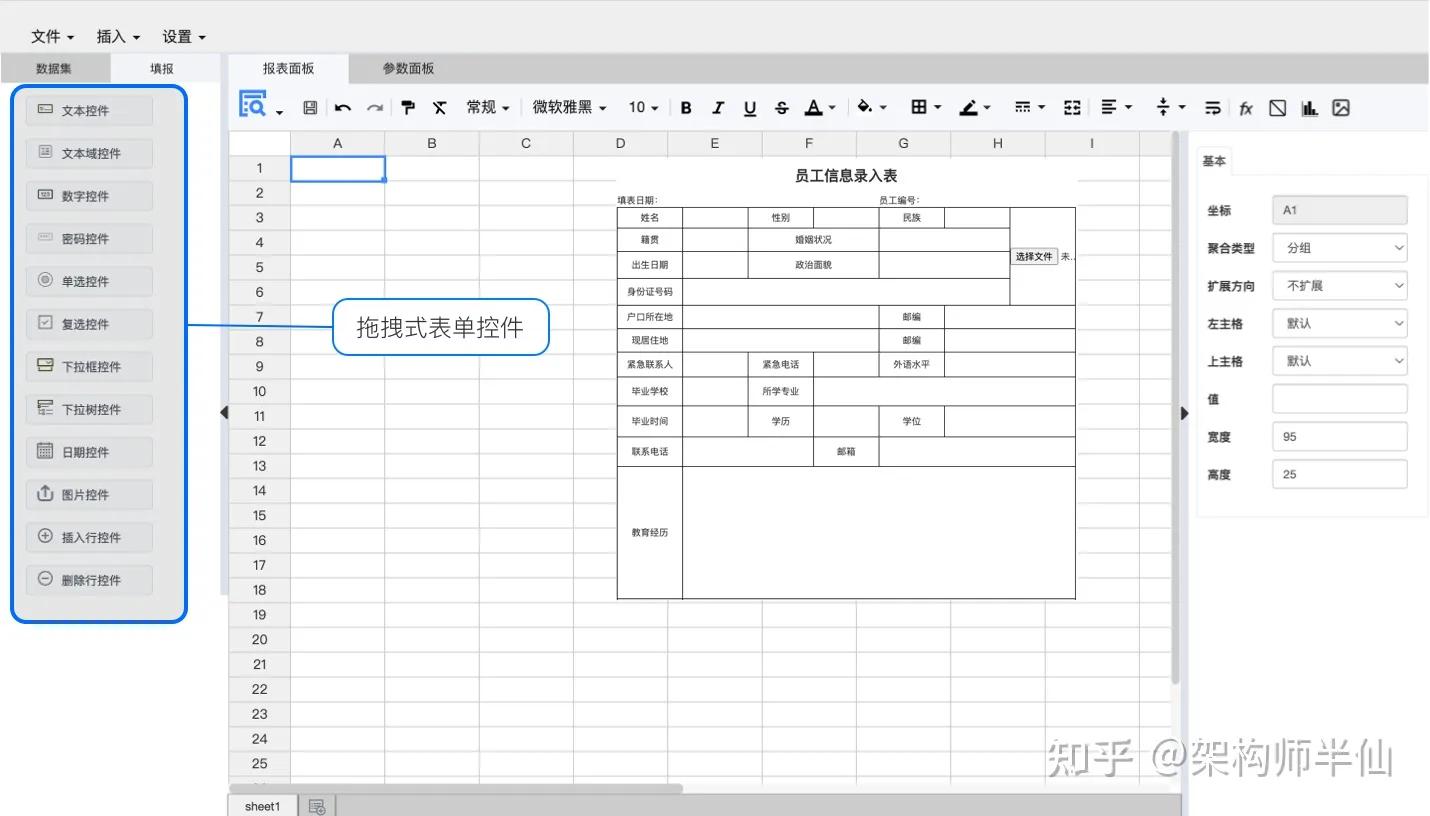1430x816 pixels.
Task: Click the 选择文件 button in the form
Action: pyautogui.click(x=1034, y=256)
